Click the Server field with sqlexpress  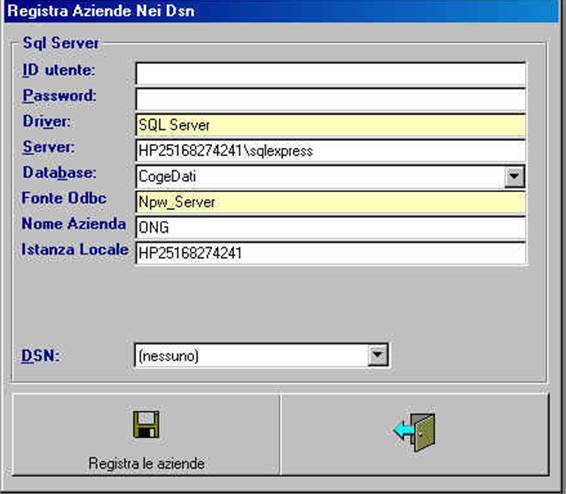[x=330, y=151]
